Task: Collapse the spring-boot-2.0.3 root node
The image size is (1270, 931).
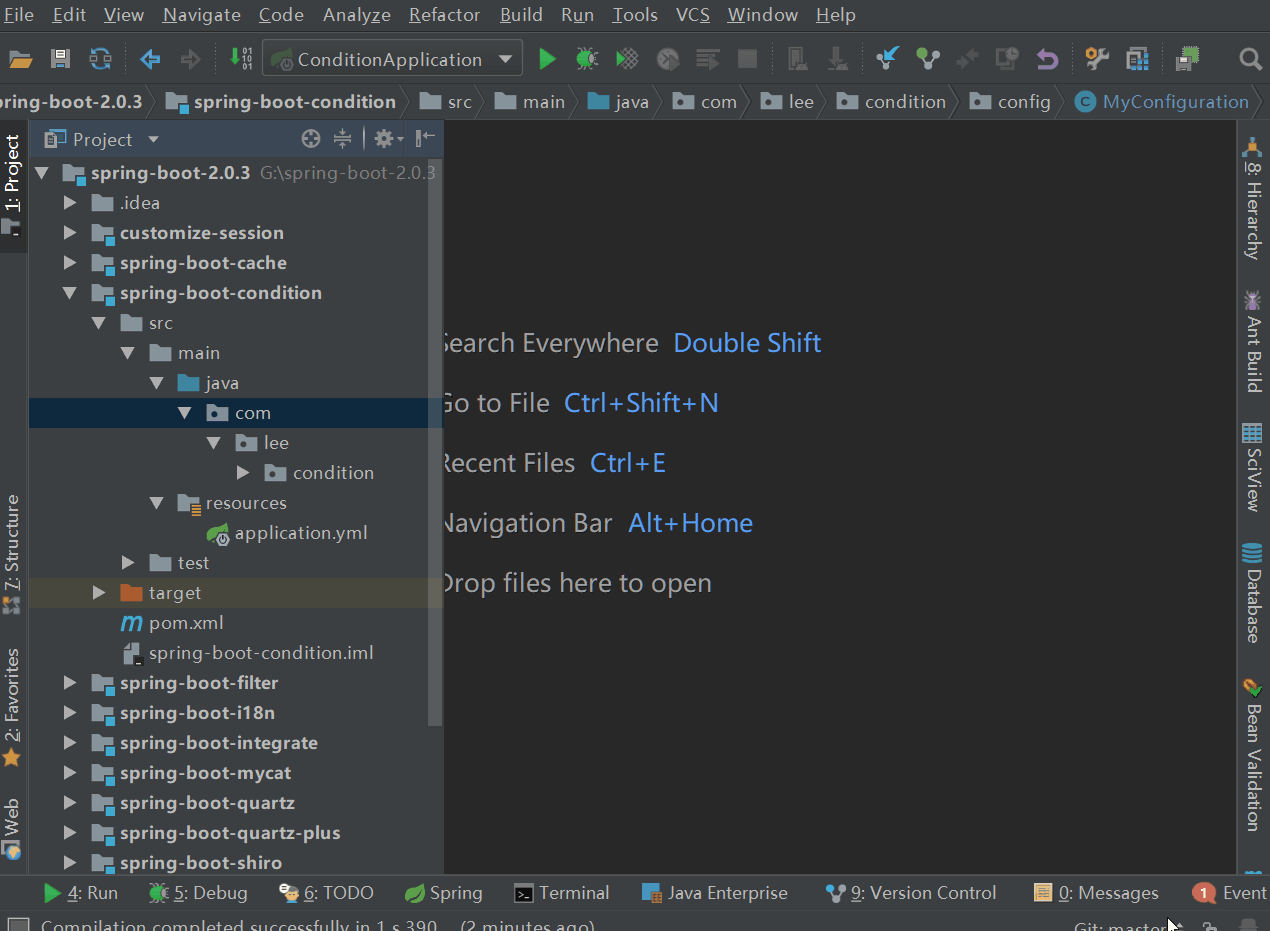Action: click(x=41, y=173)
